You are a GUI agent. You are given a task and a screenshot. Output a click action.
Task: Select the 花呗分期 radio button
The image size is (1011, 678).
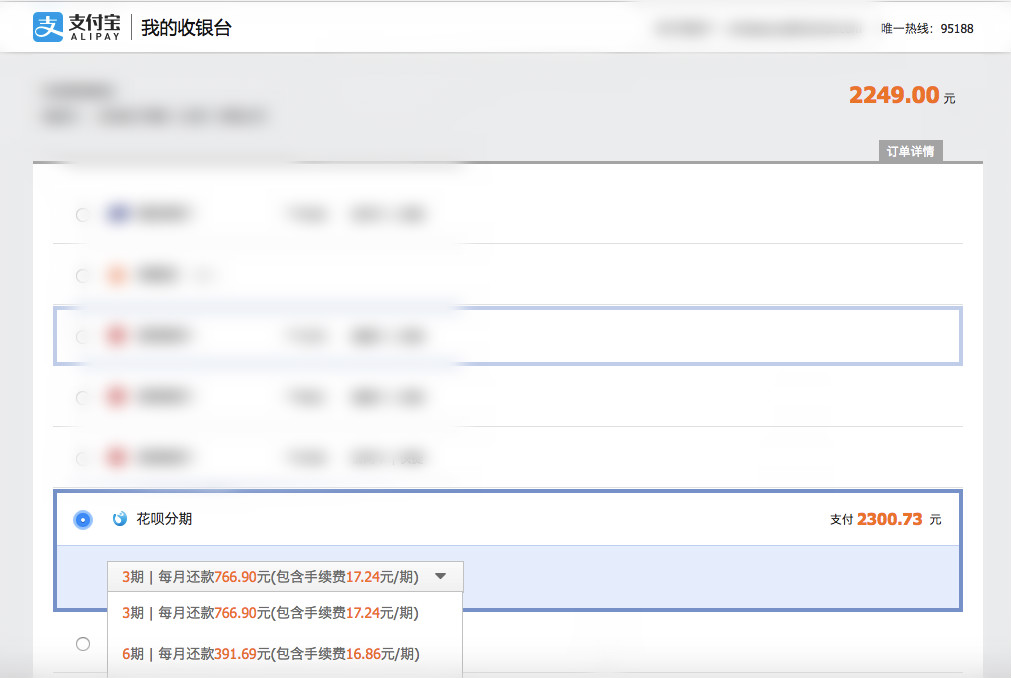click(83, 519)
